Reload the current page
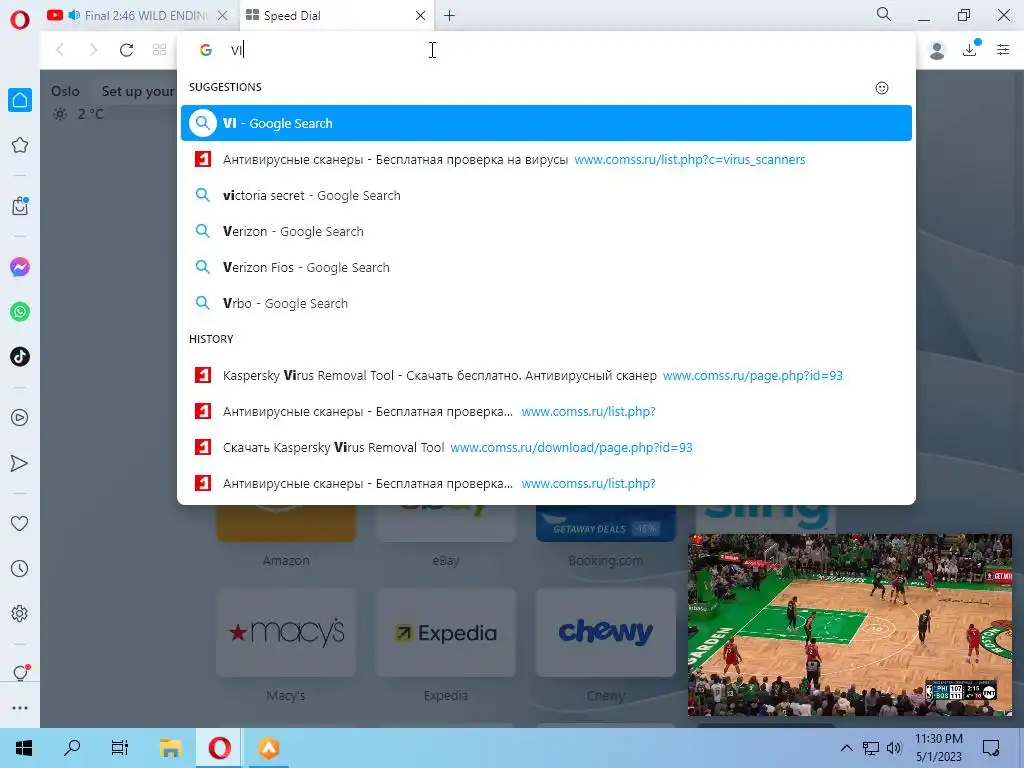1024x768 pixels. pyautogui.click(x=126, y=50)
